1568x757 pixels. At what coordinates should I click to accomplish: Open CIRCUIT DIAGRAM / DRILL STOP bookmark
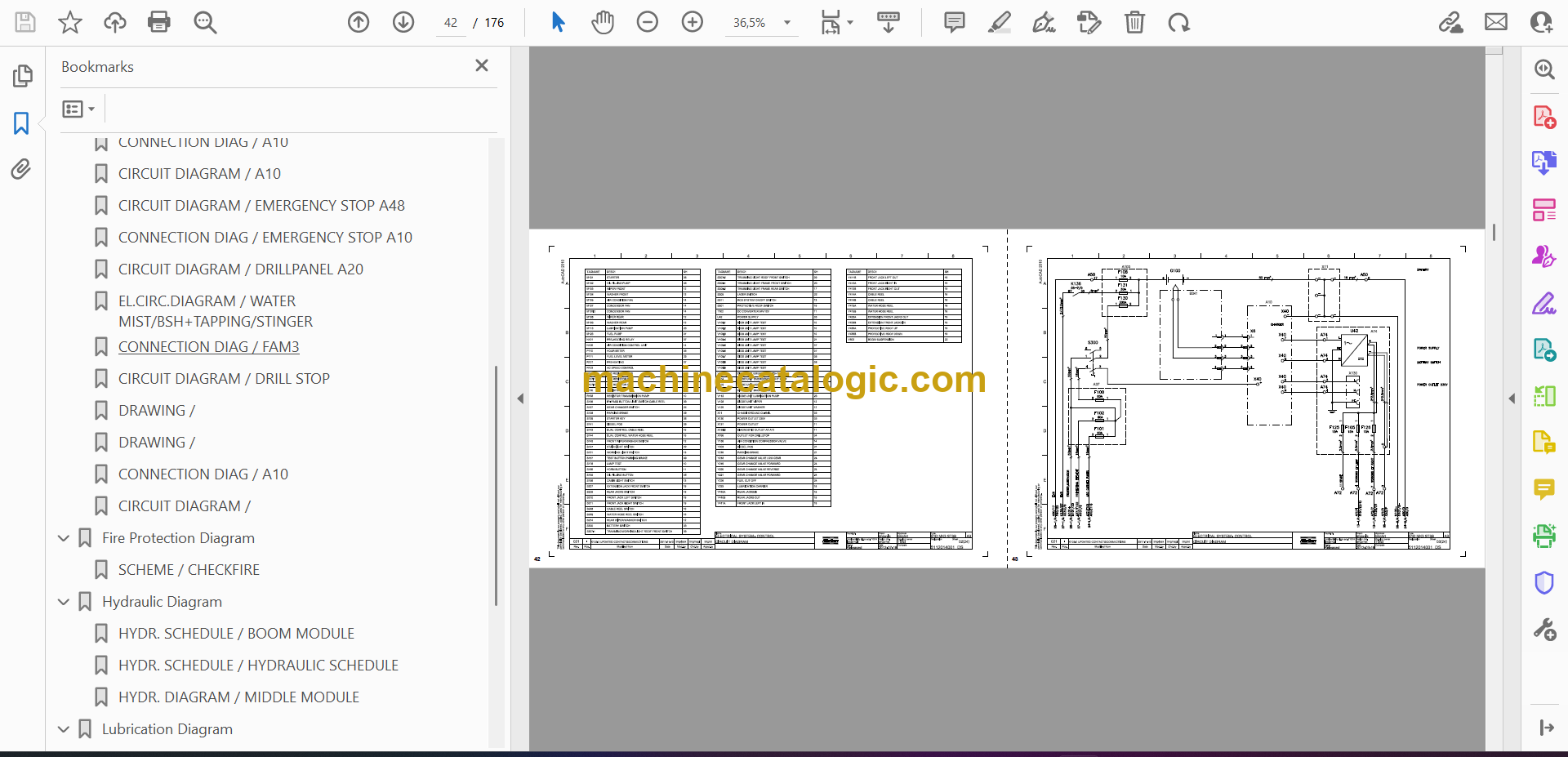(224, 378)
